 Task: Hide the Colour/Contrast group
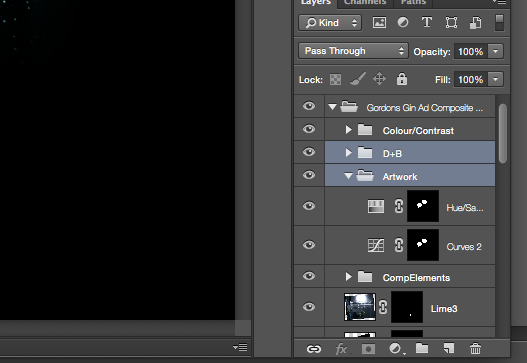[309, 129]
